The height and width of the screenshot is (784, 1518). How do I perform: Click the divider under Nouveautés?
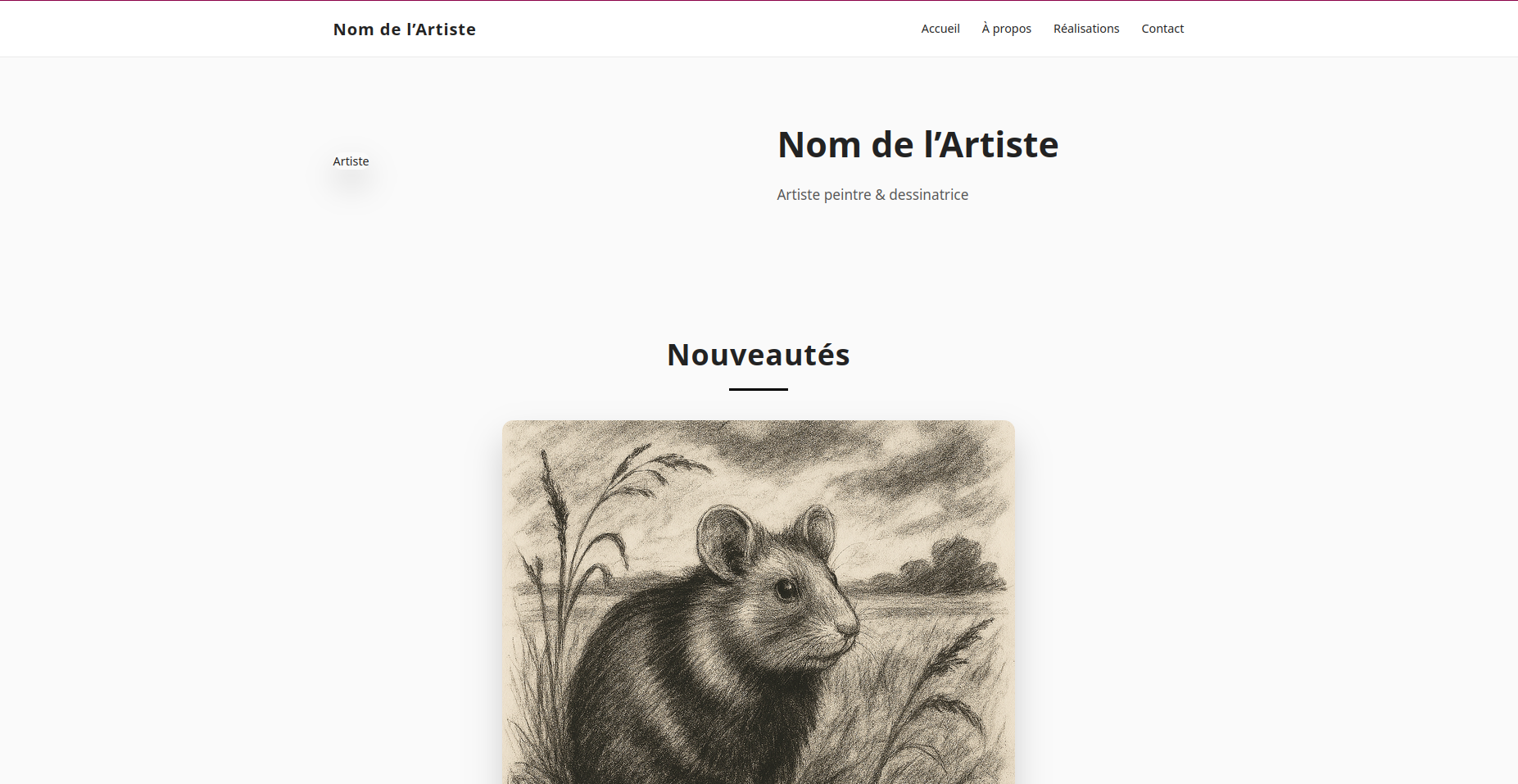point(758,391)
